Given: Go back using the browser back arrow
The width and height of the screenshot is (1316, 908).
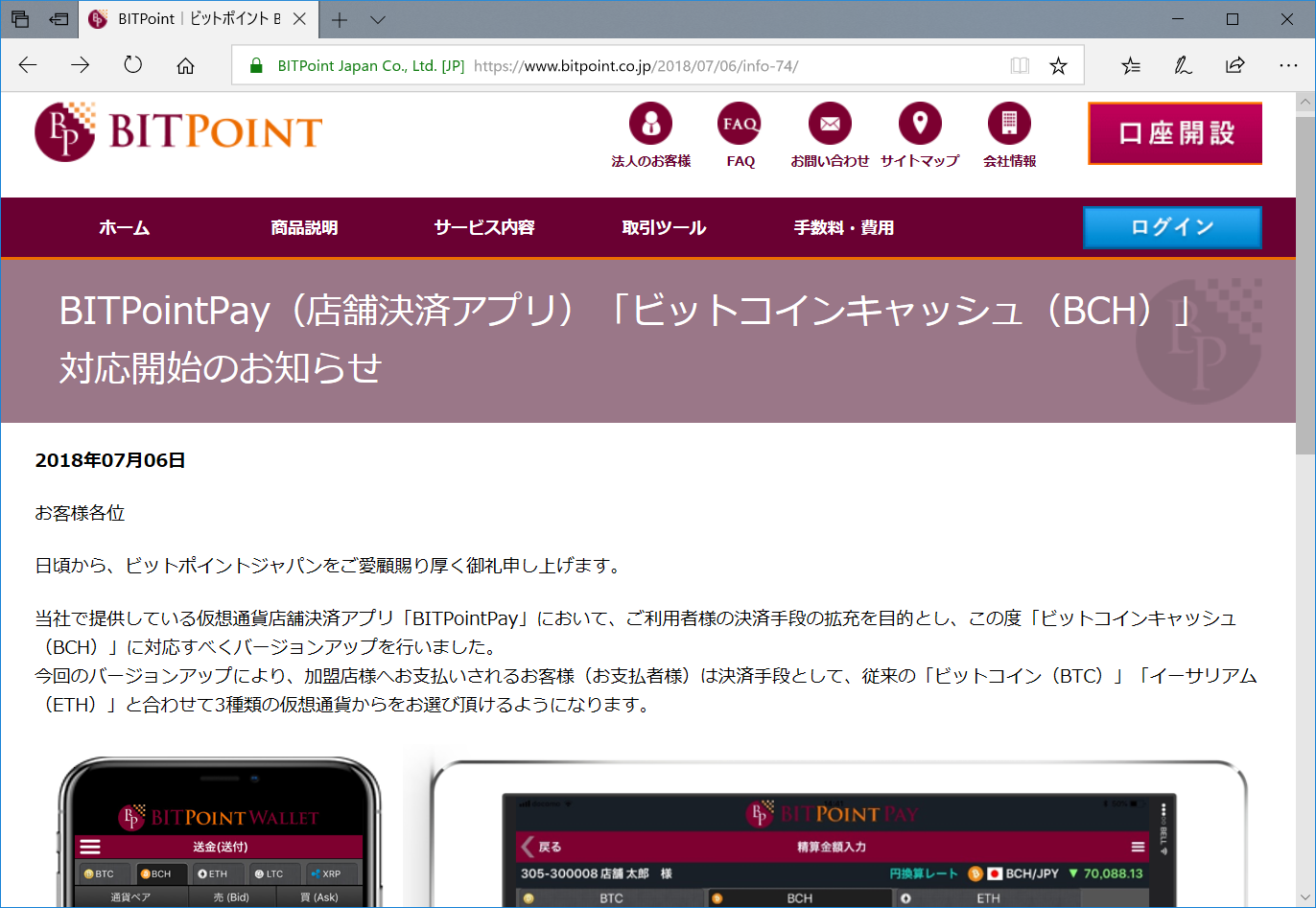Looking at the screenshot, I should coord(28,64).
